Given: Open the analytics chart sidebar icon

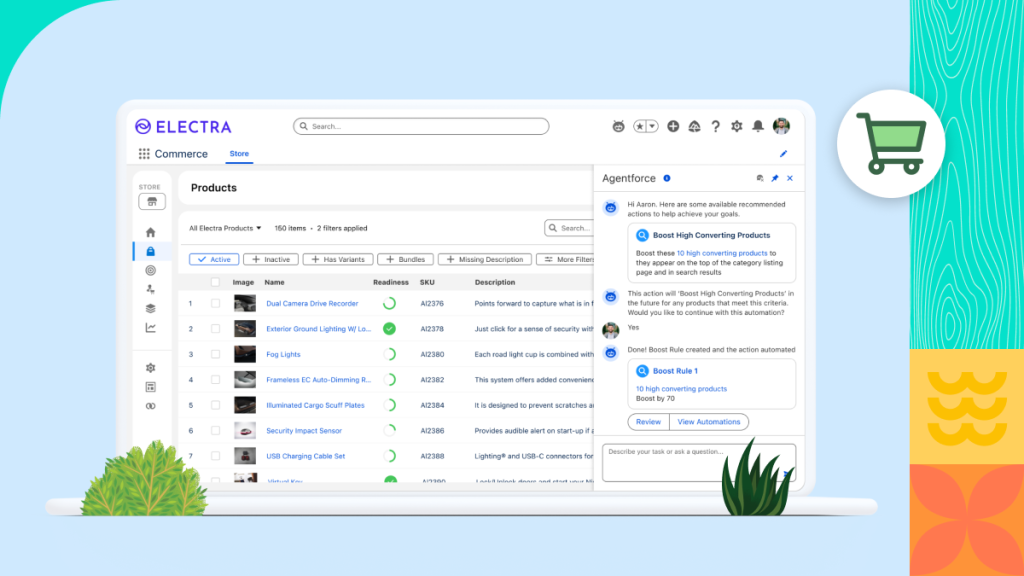Looking at the screenshot, I should pyautogui.click(x=150, y=328).
